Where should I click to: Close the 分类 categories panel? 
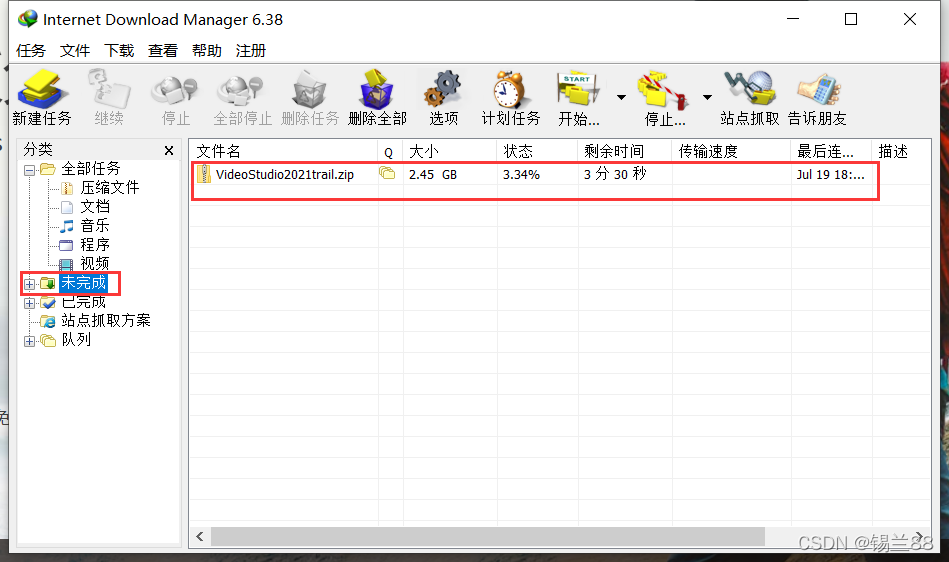pyautogui.click(x=169, y=151)
